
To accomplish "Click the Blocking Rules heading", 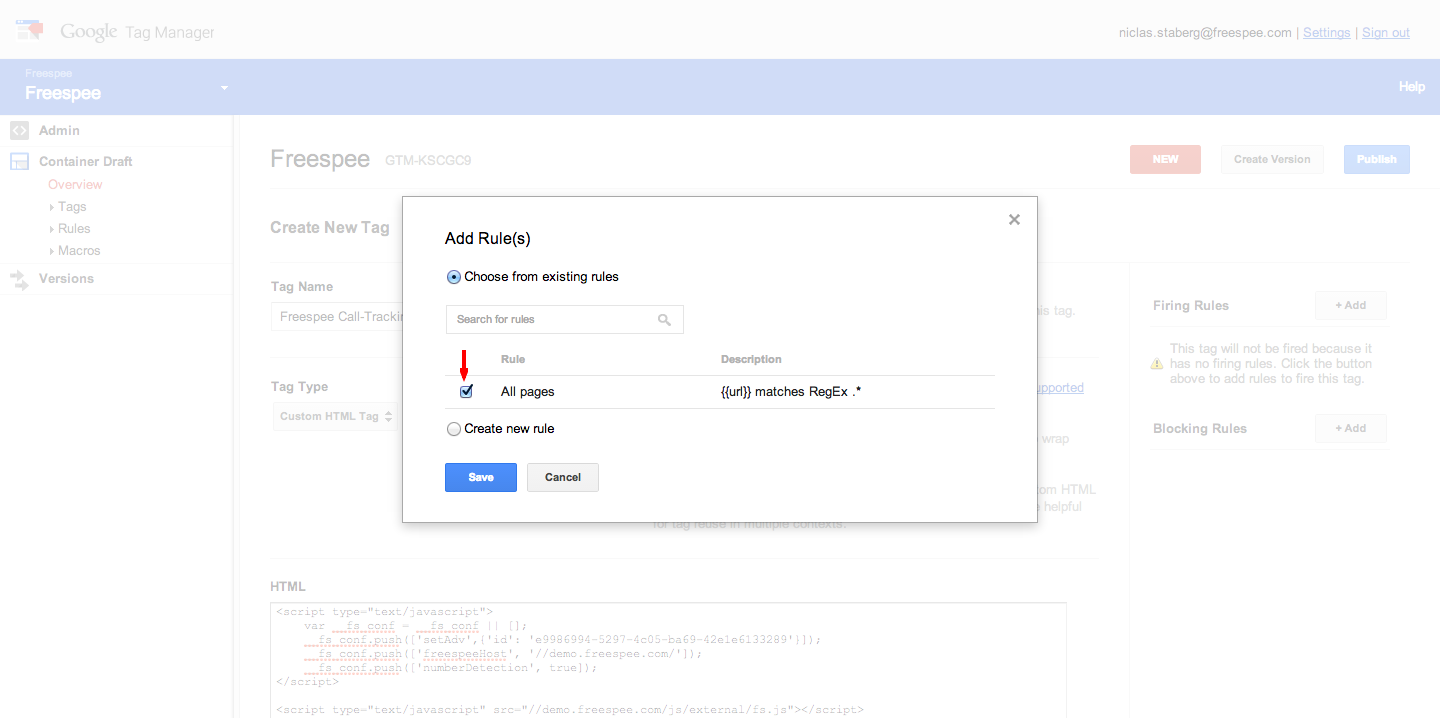I will [x=1200, y=429].
